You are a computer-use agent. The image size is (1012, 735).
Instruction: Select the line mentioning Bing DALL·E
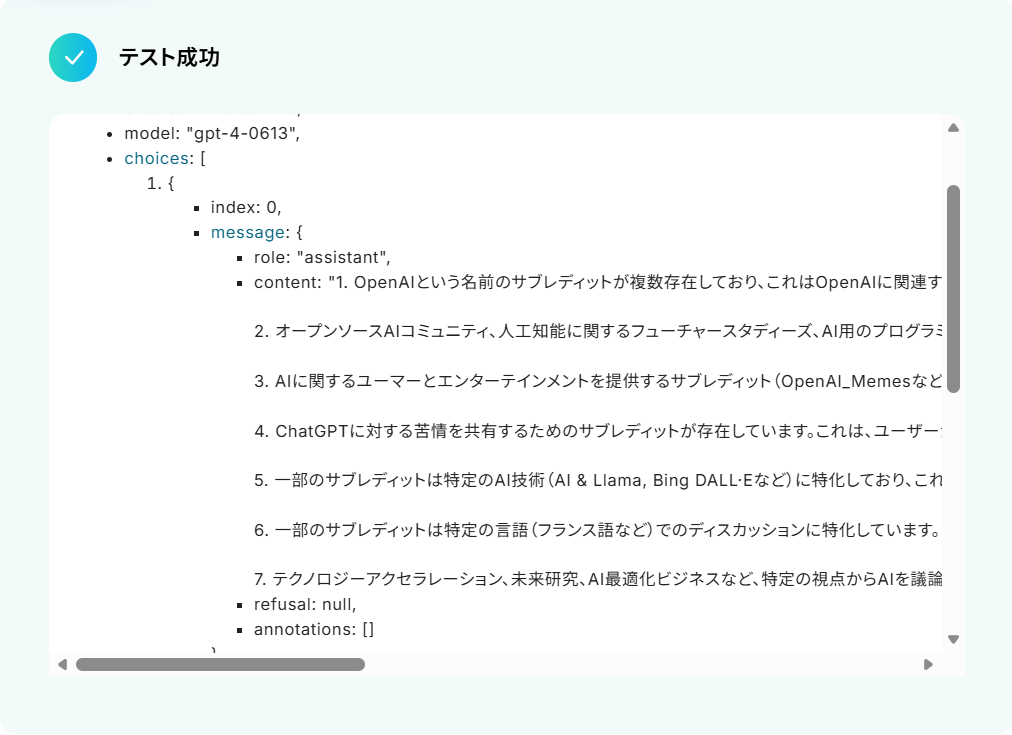(598, 481)
